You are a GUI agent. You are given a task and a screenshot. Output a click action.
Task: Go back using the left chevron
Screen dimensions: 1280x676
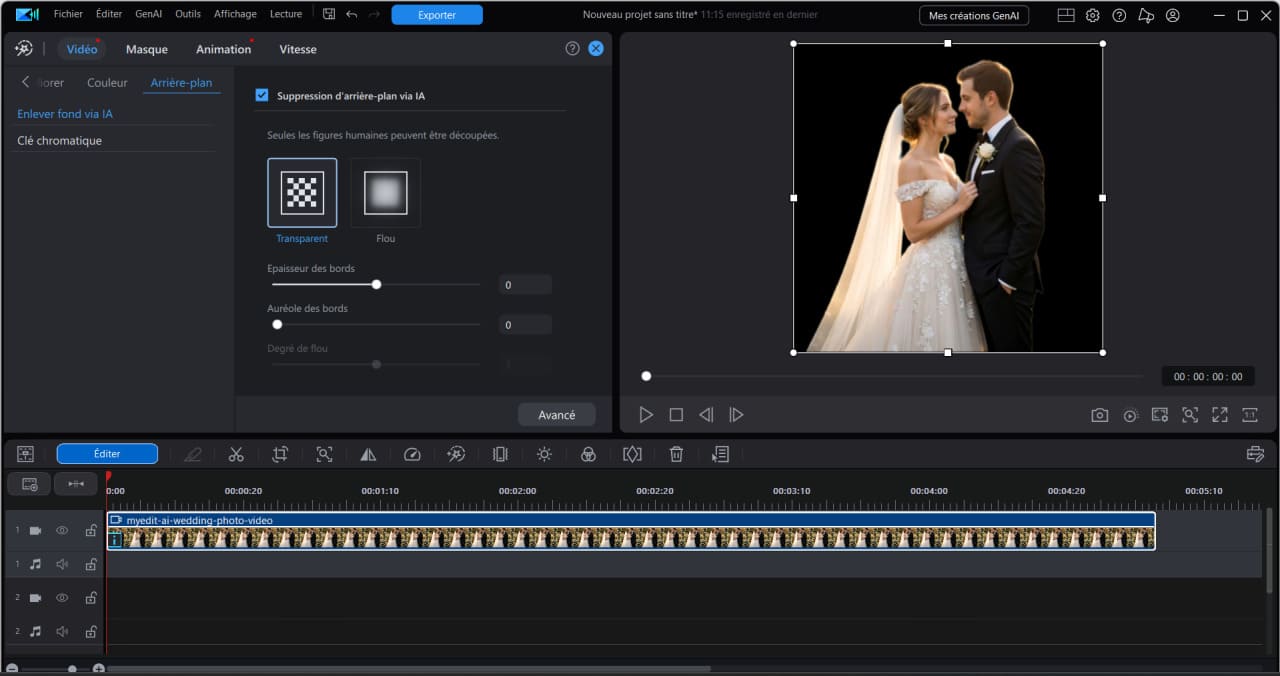pyautogui.click(x=25, y=82)
